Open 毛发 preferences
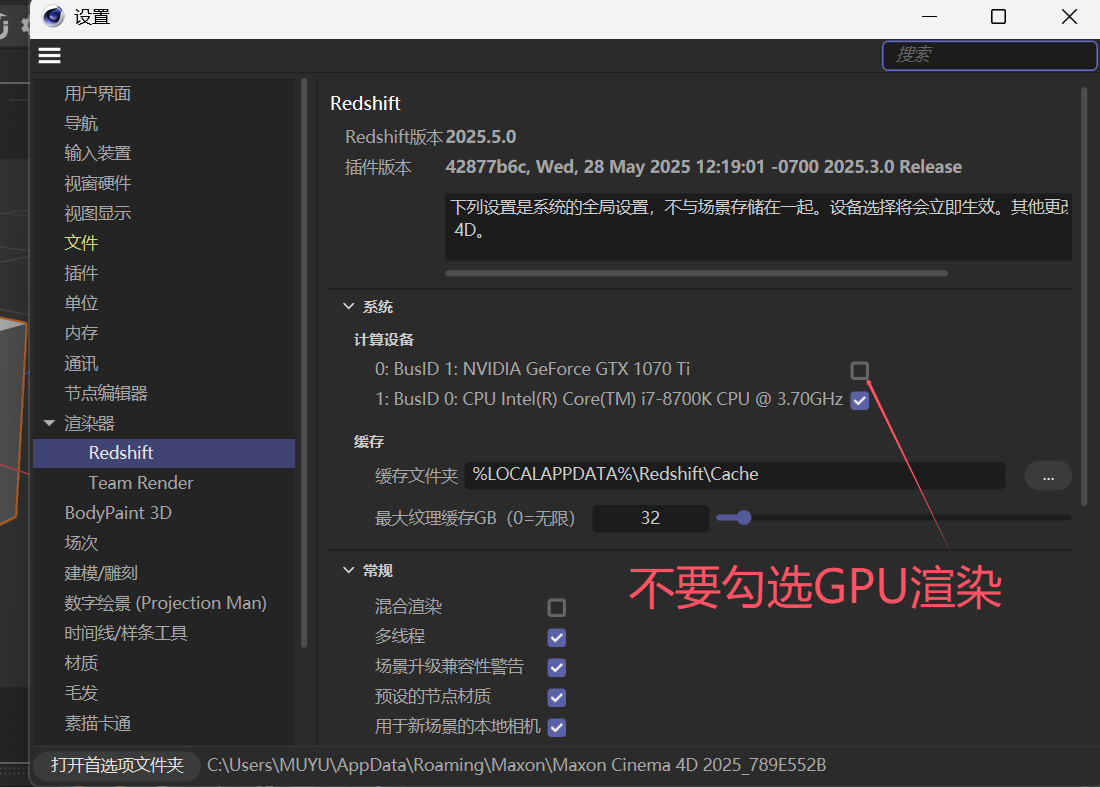 tap(81, 693)
